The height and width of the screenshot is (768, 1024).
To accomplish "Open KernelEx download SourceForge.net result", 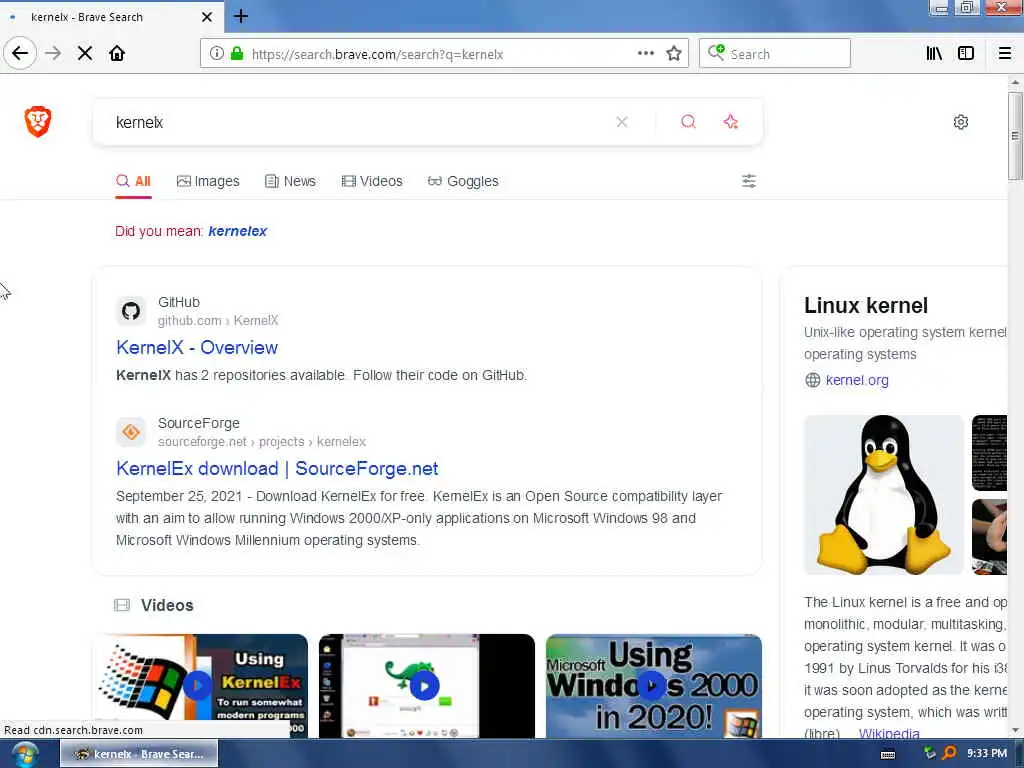I will (278, 468).
